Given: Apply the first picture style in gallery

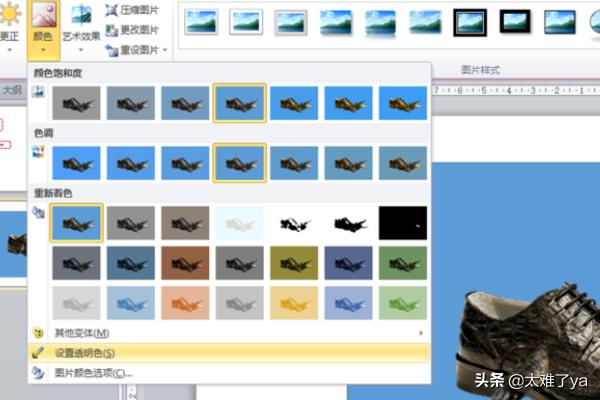Looking at the screenshot, I should (x=201, y=22).
